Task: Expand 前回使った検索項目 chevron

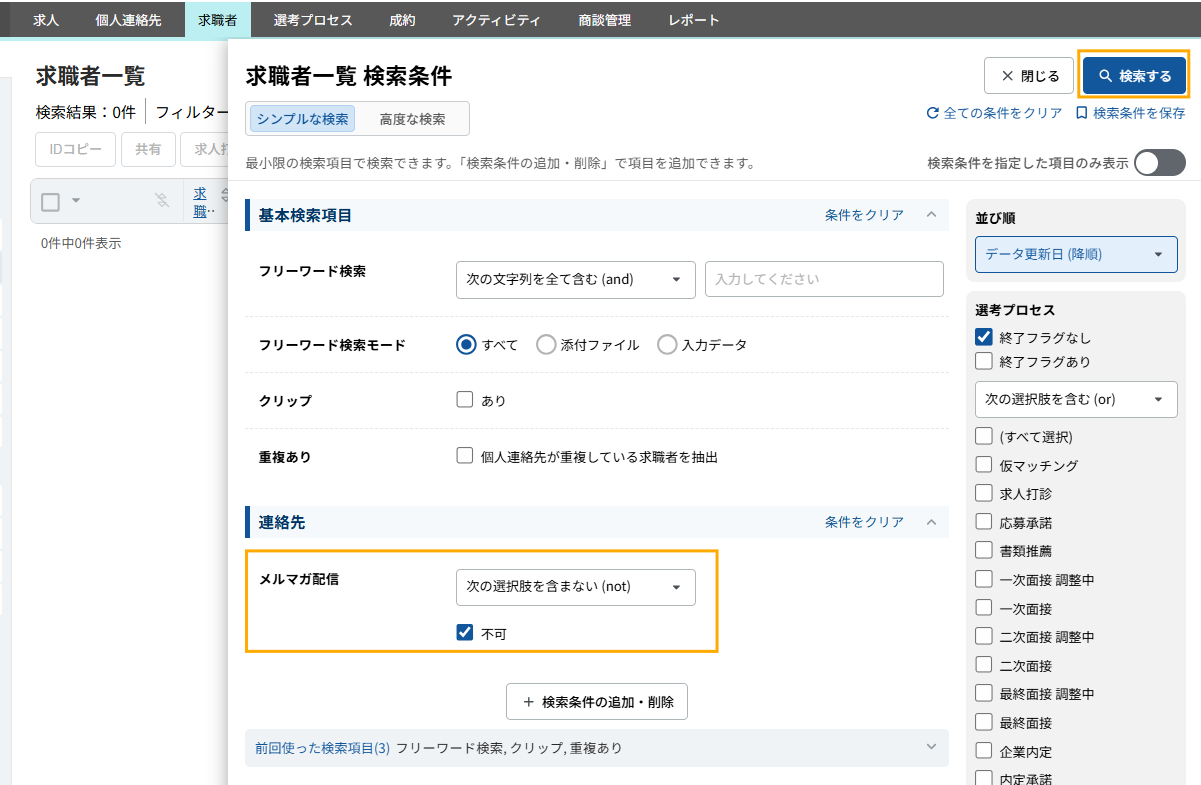Action: click(931, 747)
